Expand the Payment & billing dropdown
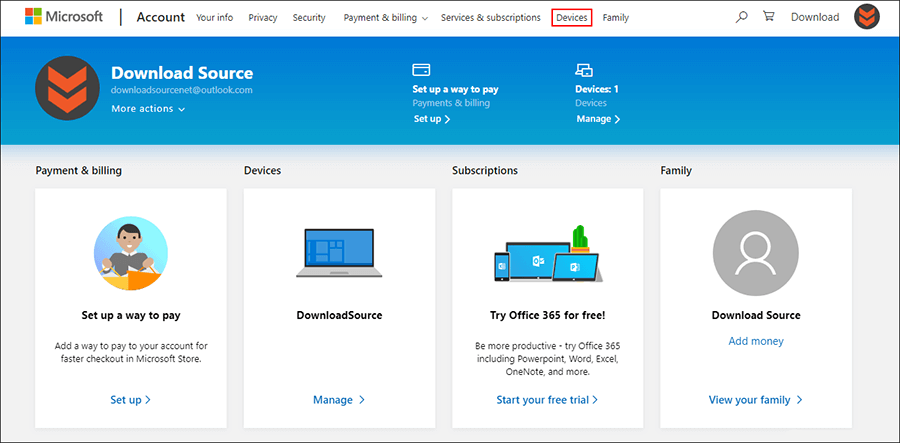The width and height of the screenshot is (900, 443). pos(386,18)
